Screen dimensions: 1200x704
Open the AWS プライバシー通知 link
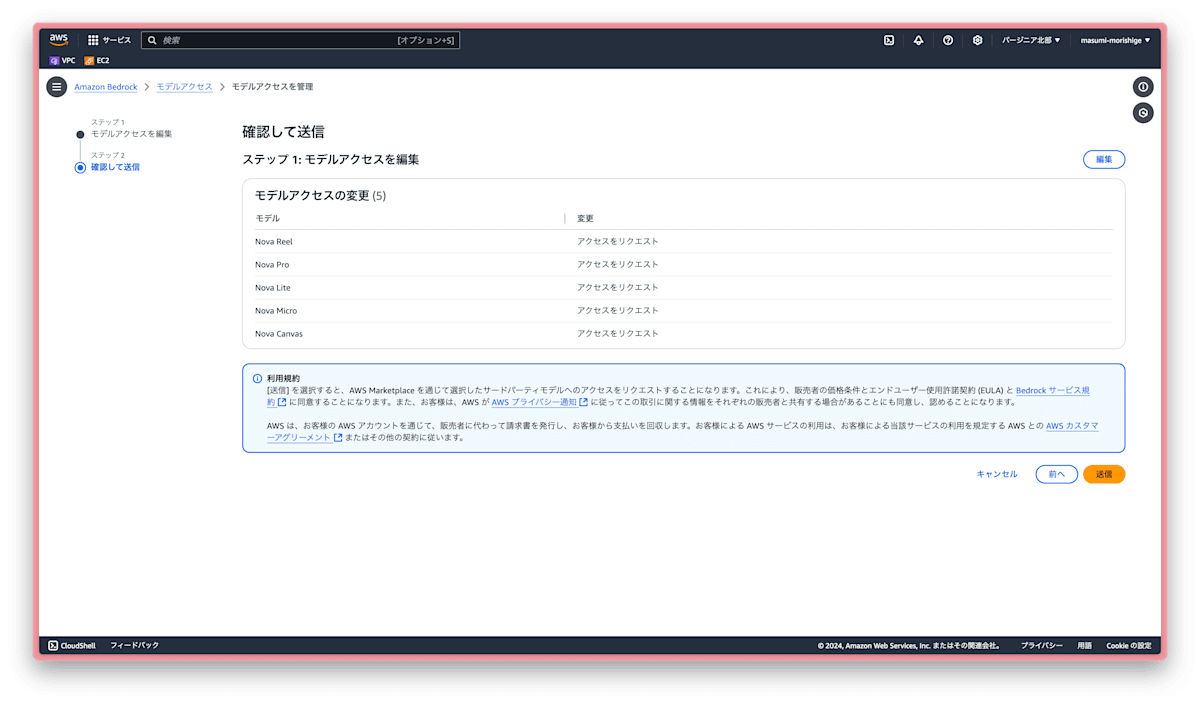[540, 402]
